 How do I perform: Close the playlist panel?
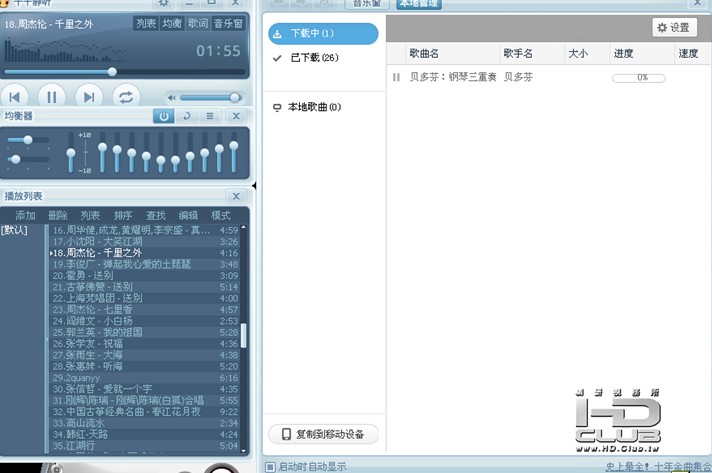(x=236, y=196)
